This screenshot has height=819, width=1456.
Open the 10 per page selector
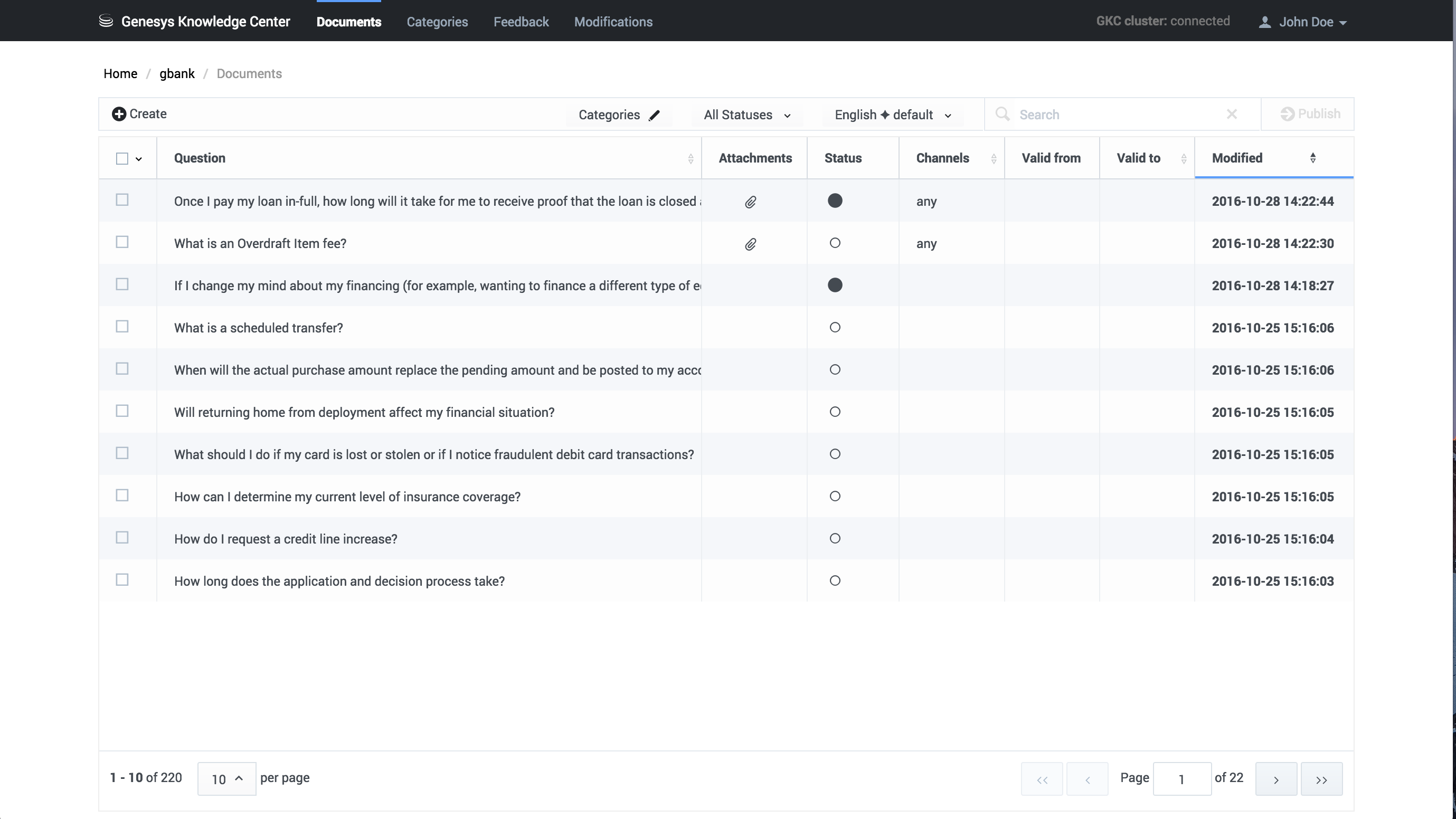pos(226,779)
